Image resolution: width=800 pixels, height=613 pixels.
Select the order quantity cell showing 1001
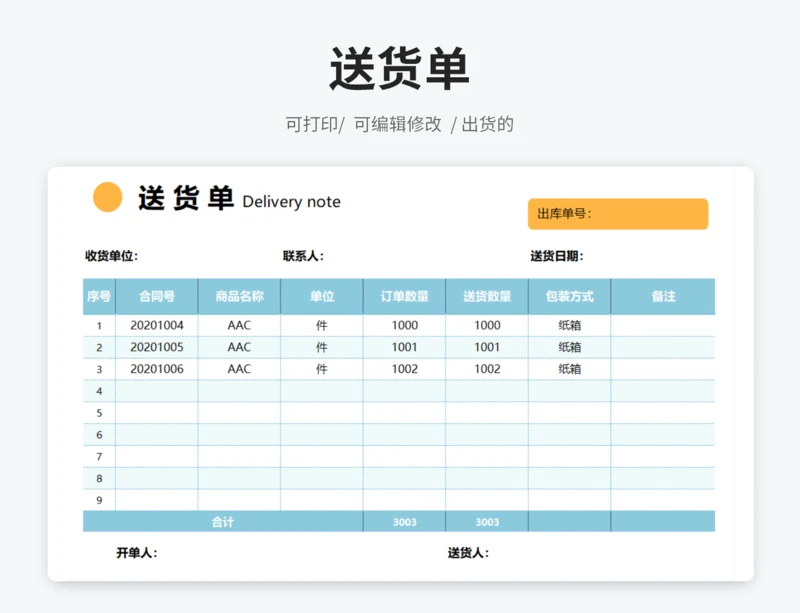(404, 347)
